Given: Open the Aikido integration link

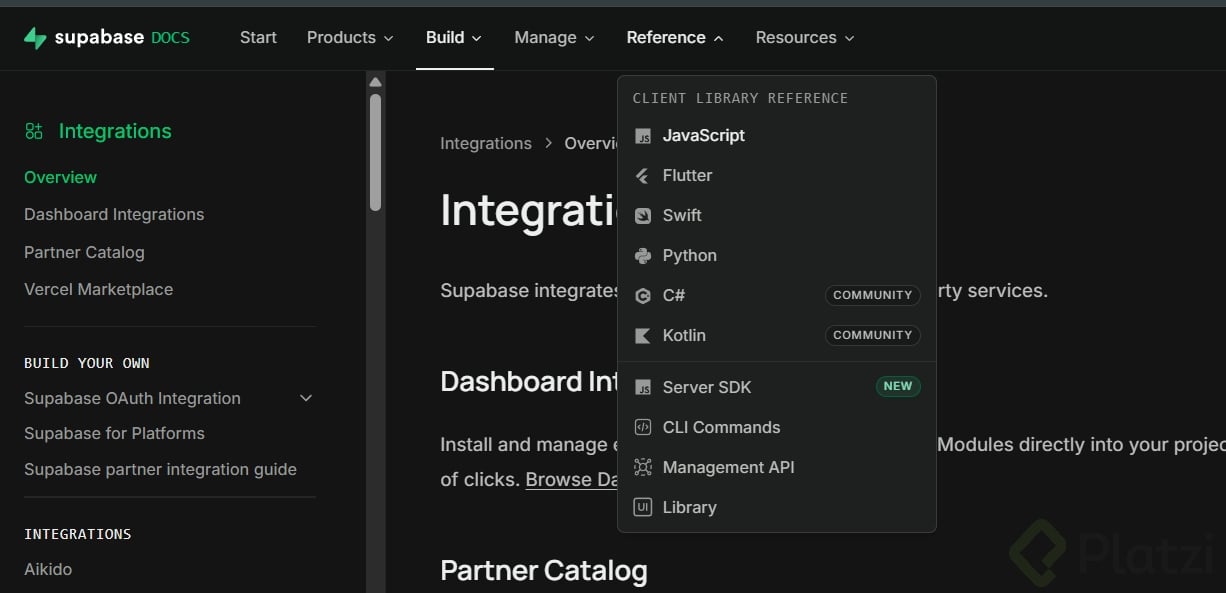Looking at the screenshot, I should coord(48,569).
